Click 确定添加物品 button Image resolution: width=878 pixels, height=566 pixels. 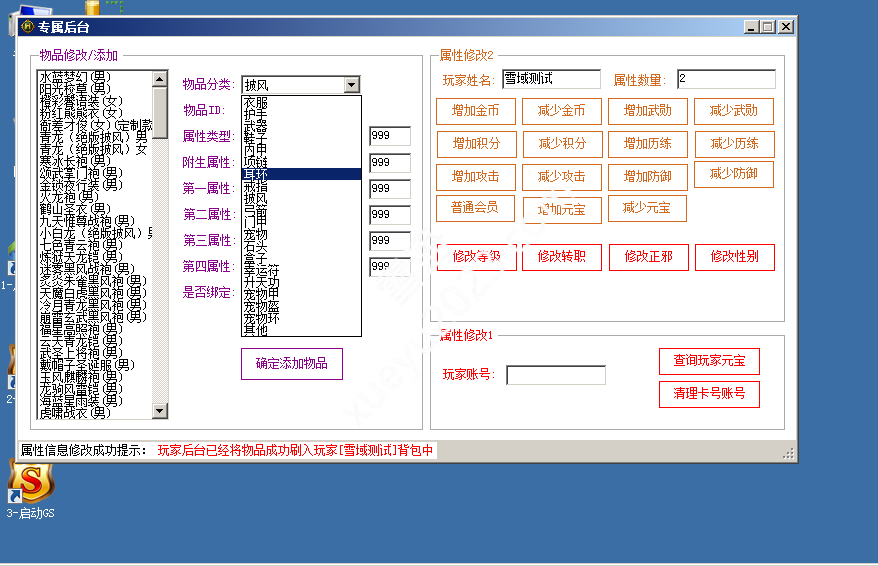[292, 364]
